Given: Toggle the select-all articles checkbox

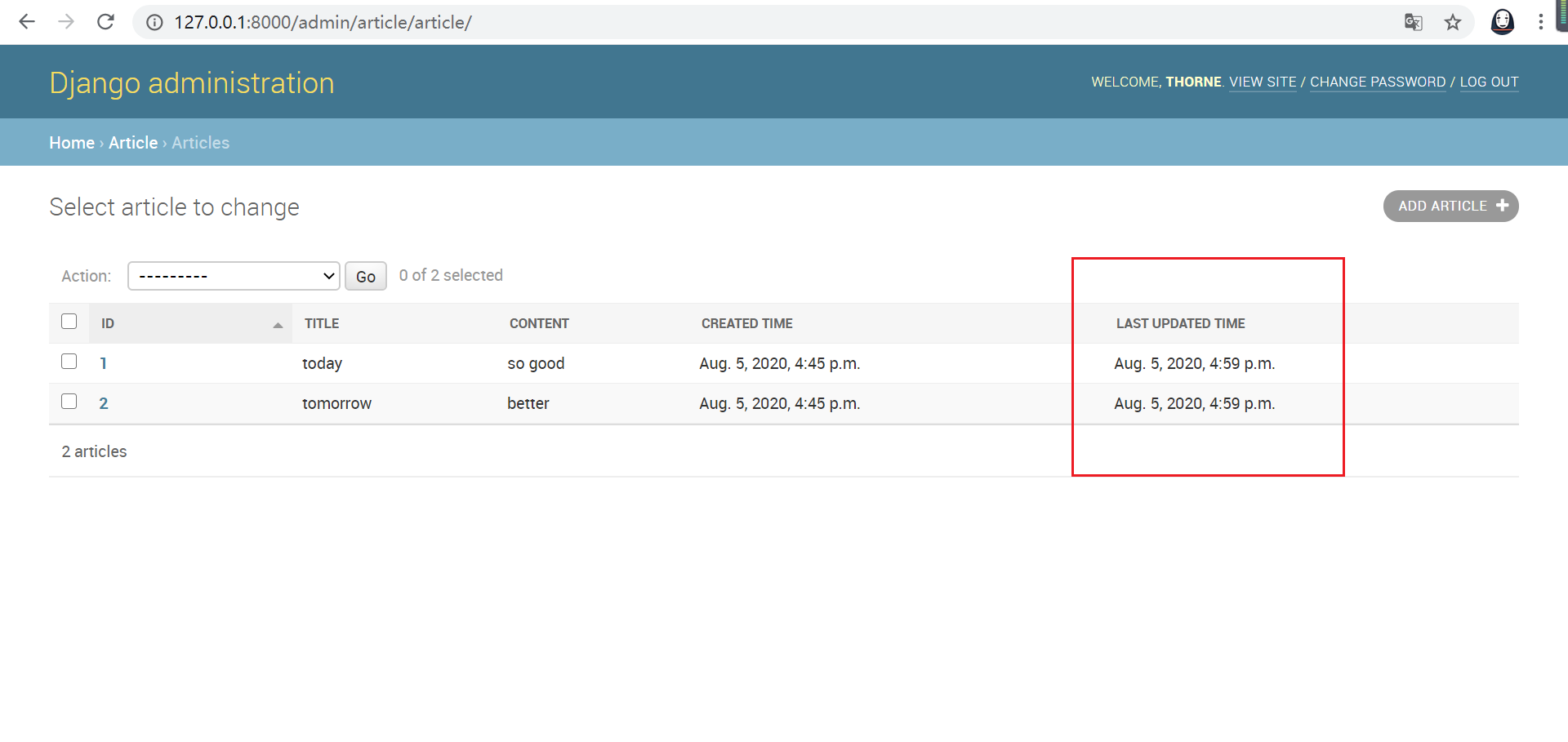Looking at the screenshot, I should pyautogui.click(x=69, y=322).
